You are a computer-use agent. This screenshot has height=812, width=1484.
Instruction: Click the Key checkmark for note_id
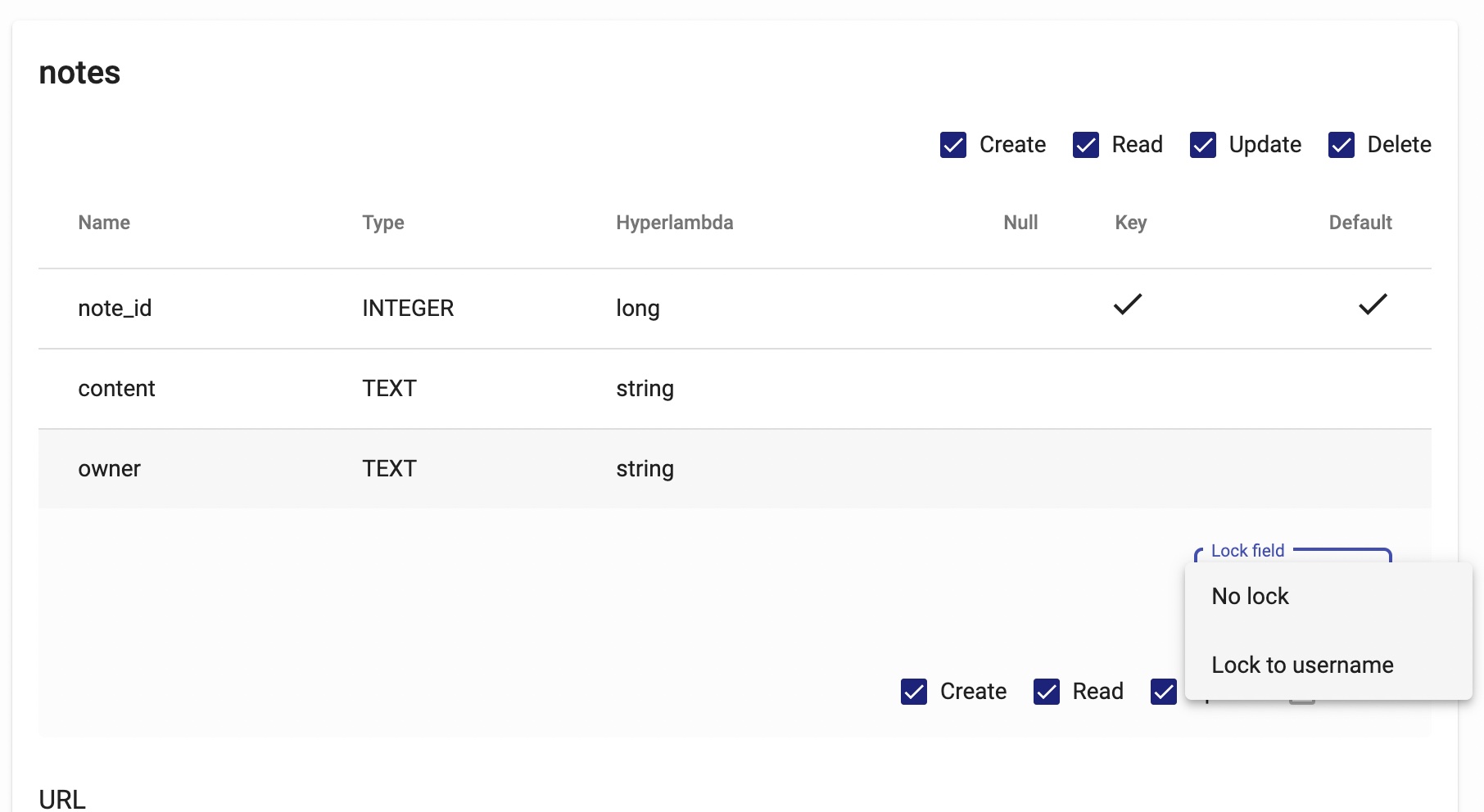click(1128, 304)
